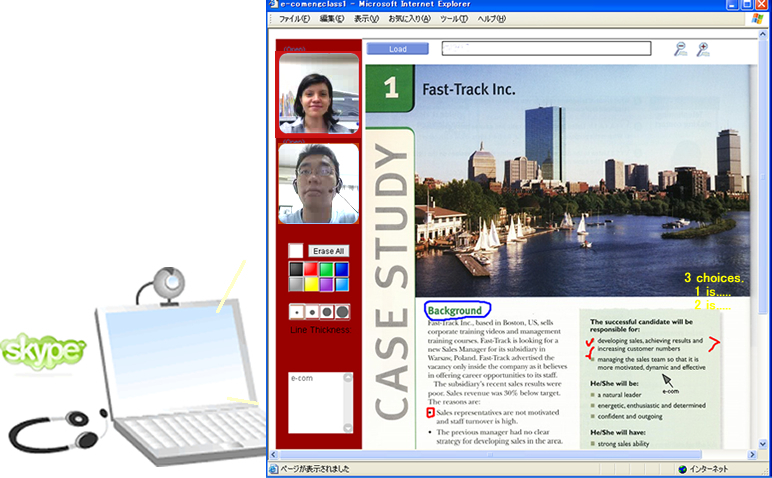The image size is (772, 478).
Task: Pick the black color swatch
Action: coord(296,269)
